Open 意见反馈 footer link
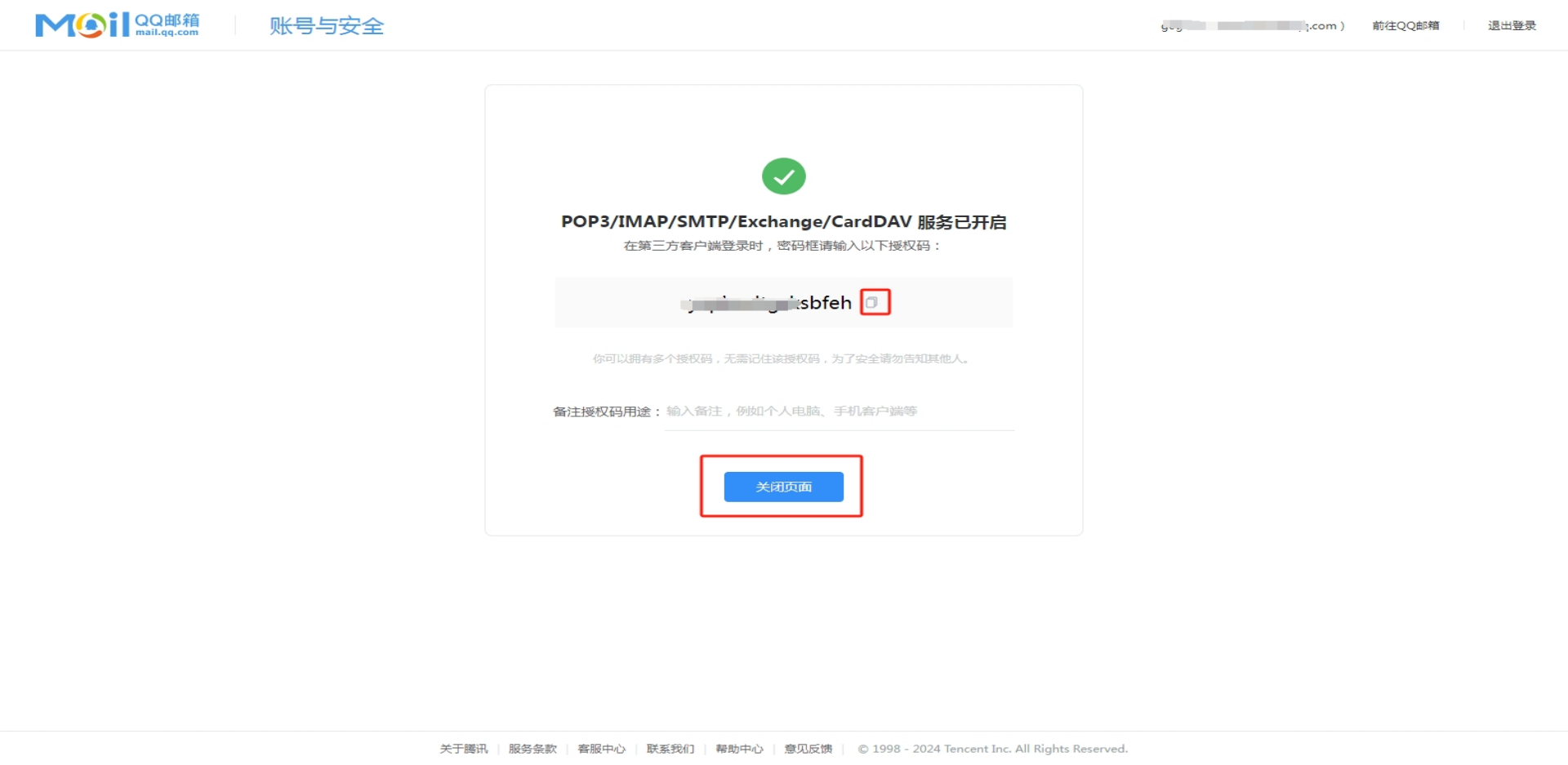 click(x=808, y=749)
